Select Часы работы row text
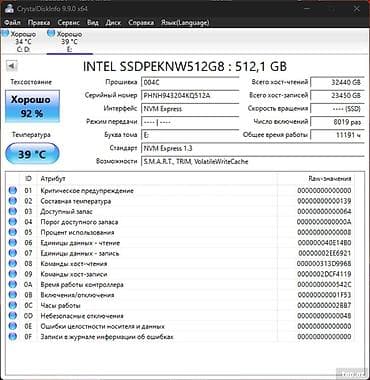This screenshot has width=370, height=380. tap(60, 305)
